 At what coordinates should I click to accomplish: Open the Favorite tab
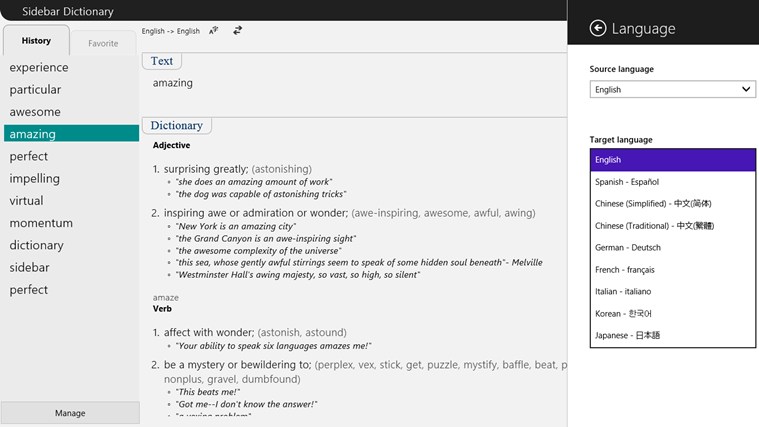(103, 43)
